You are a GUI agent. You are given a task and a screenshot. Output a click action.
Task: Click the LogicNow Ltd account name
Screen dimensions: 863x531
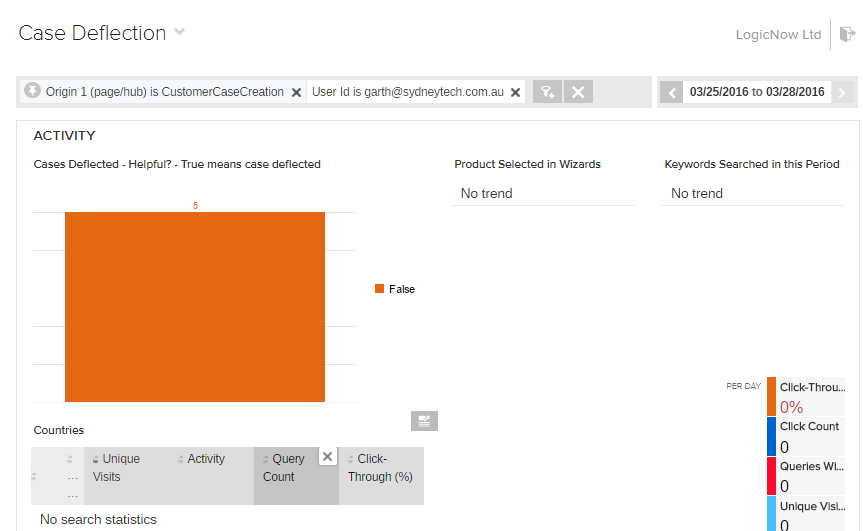pos(778,34)
